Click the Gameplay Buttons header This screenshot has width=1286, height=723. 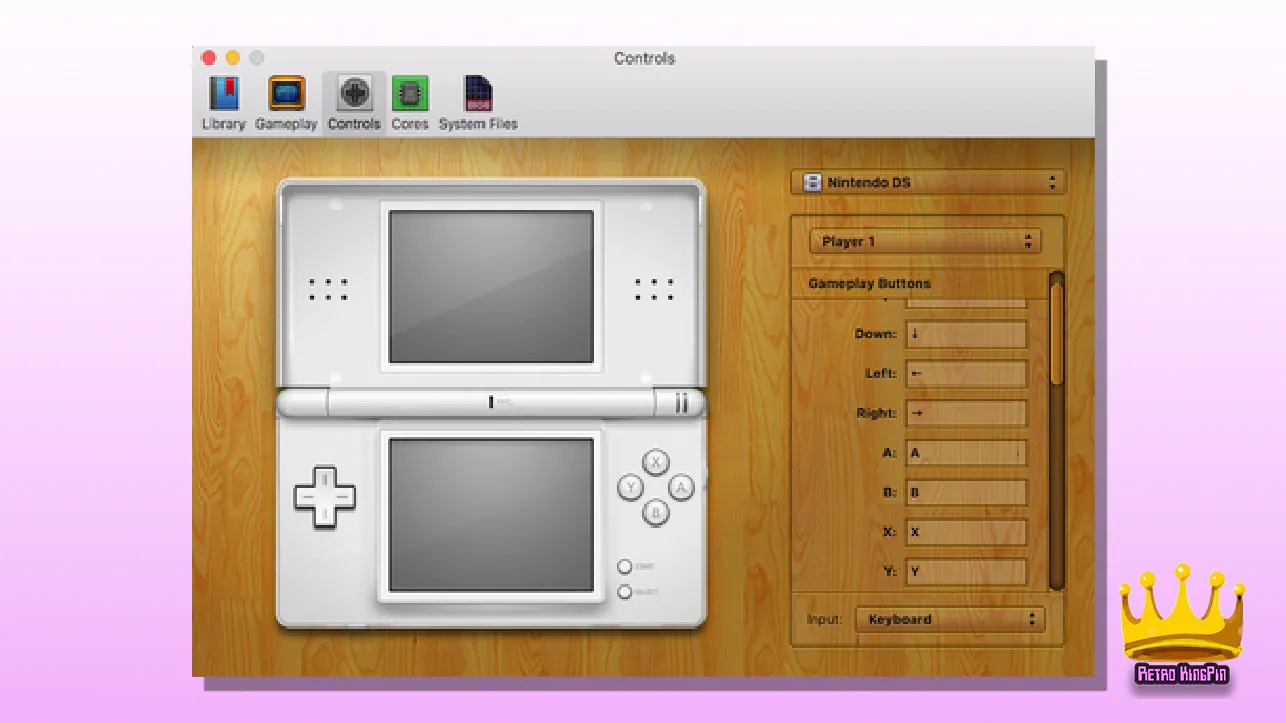click(x=869, y=284)
